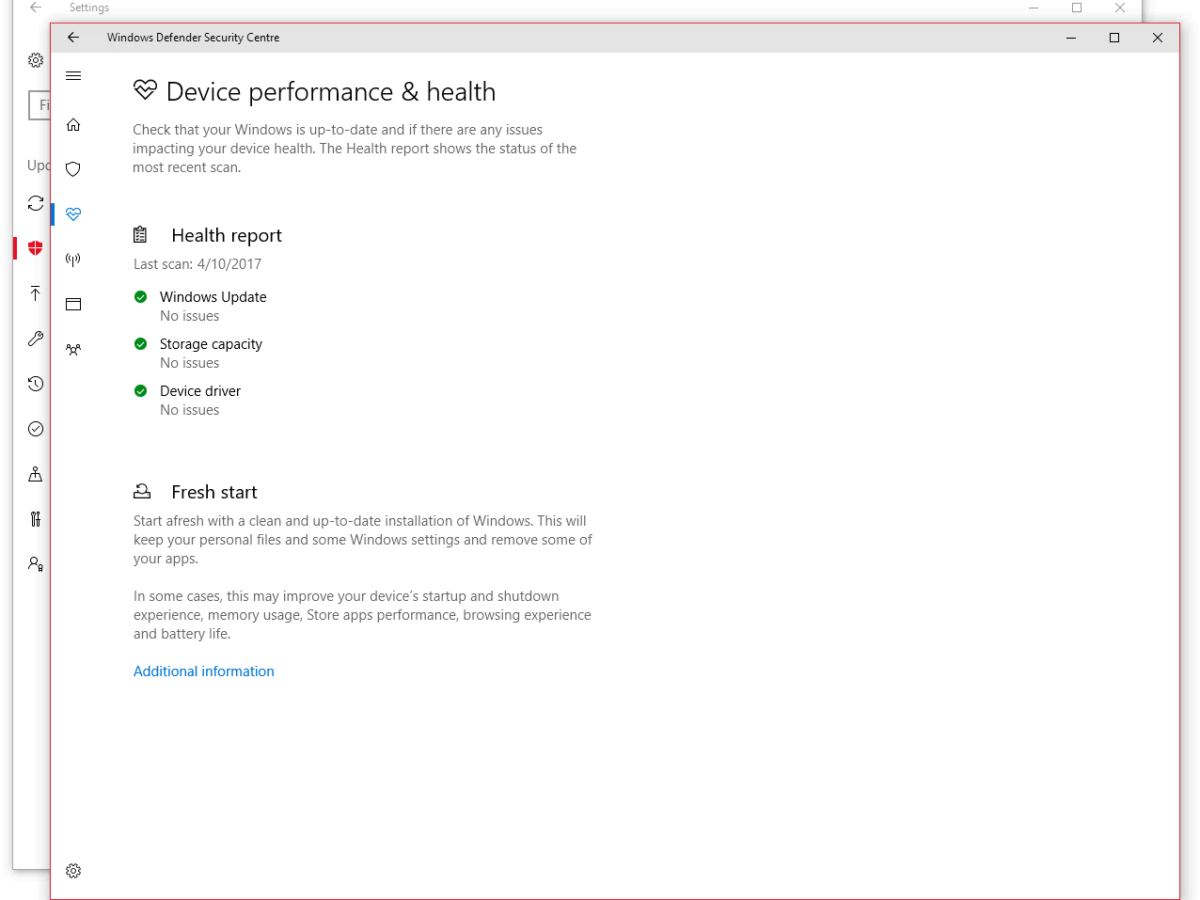This screenshot has height=900, width=1200.
Task: Open Family options people icon
Action: [x=73, y=349]
